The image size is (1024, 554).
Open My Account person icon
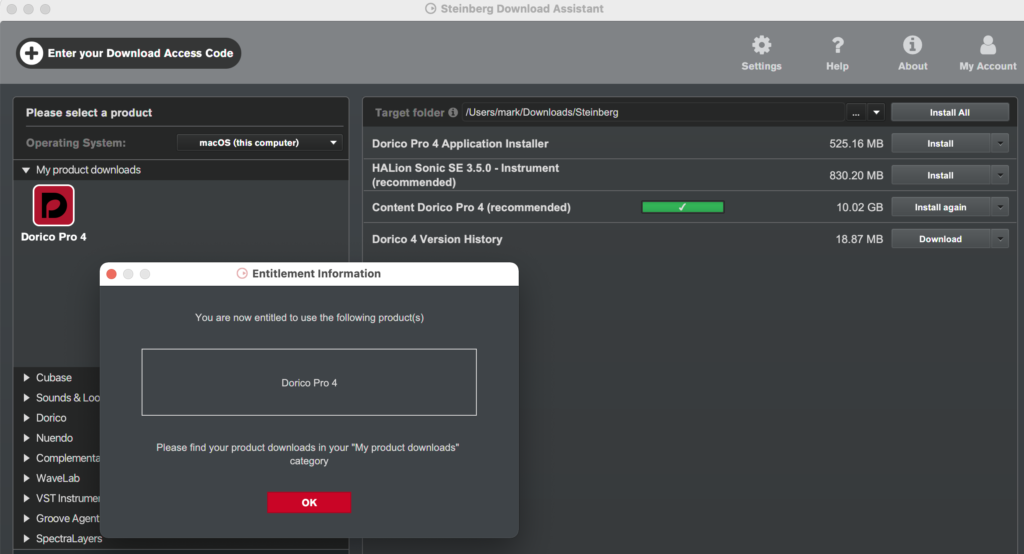coord(988,45)
